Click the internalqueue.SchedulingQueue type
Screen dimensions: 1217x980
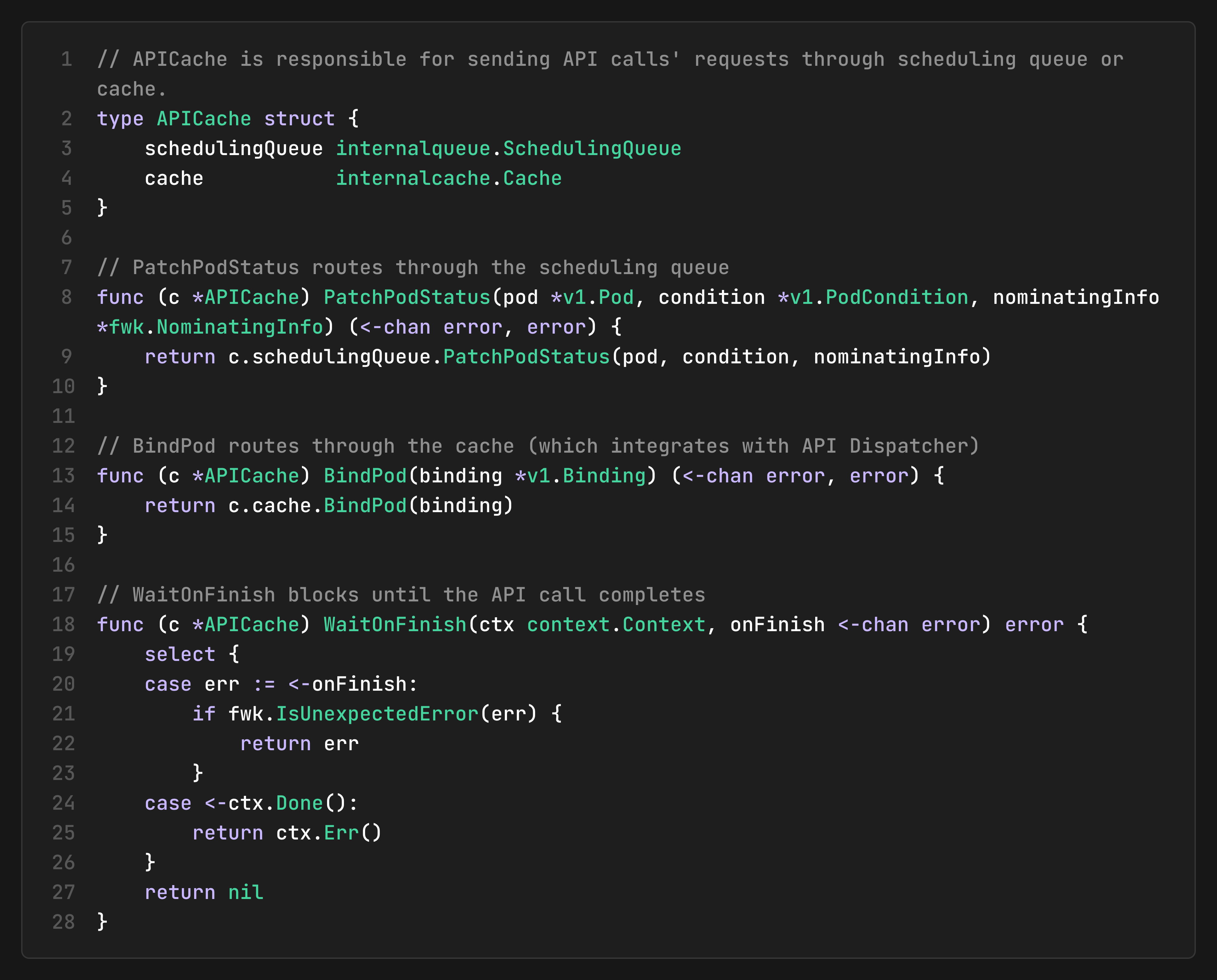(508, 148)
